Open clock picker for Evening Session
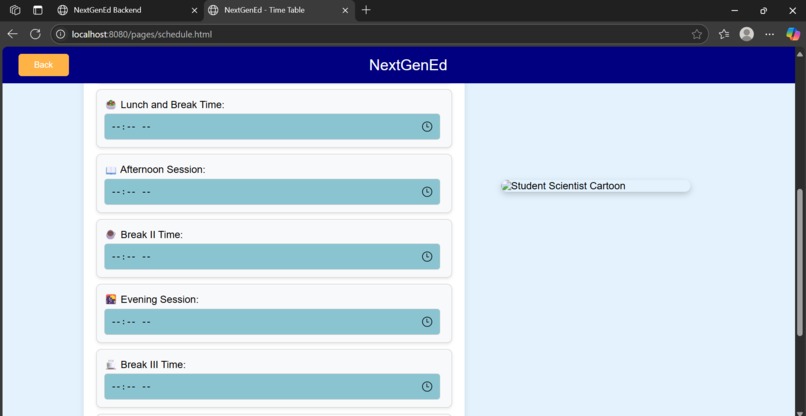This screenshot has width=806, height=416. click(427, 322)
